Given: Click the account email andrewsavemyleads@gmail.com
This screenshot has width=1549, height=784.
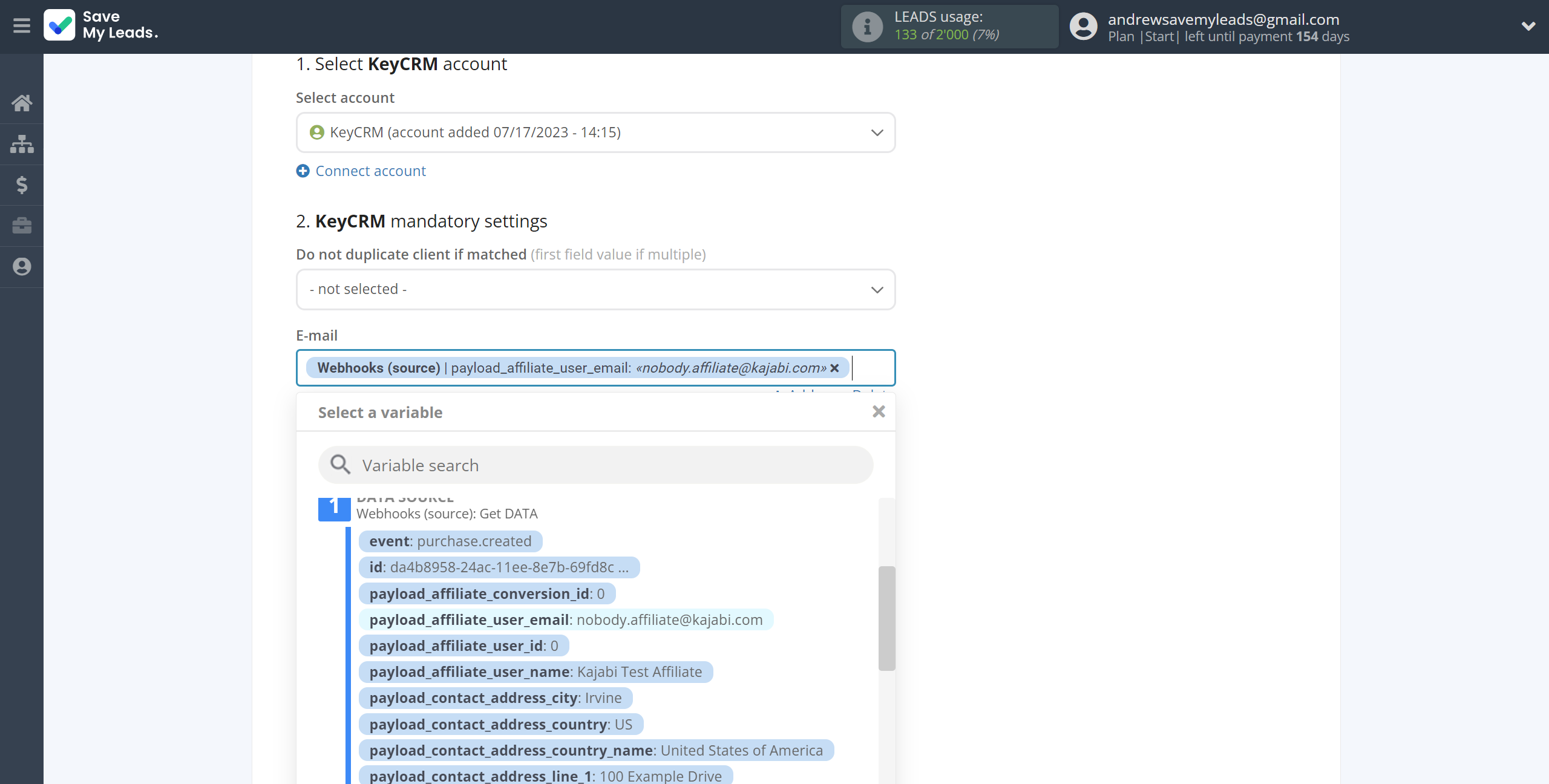Looking at the screenshot, I should pyautogui.click(x=1223, y=19).
